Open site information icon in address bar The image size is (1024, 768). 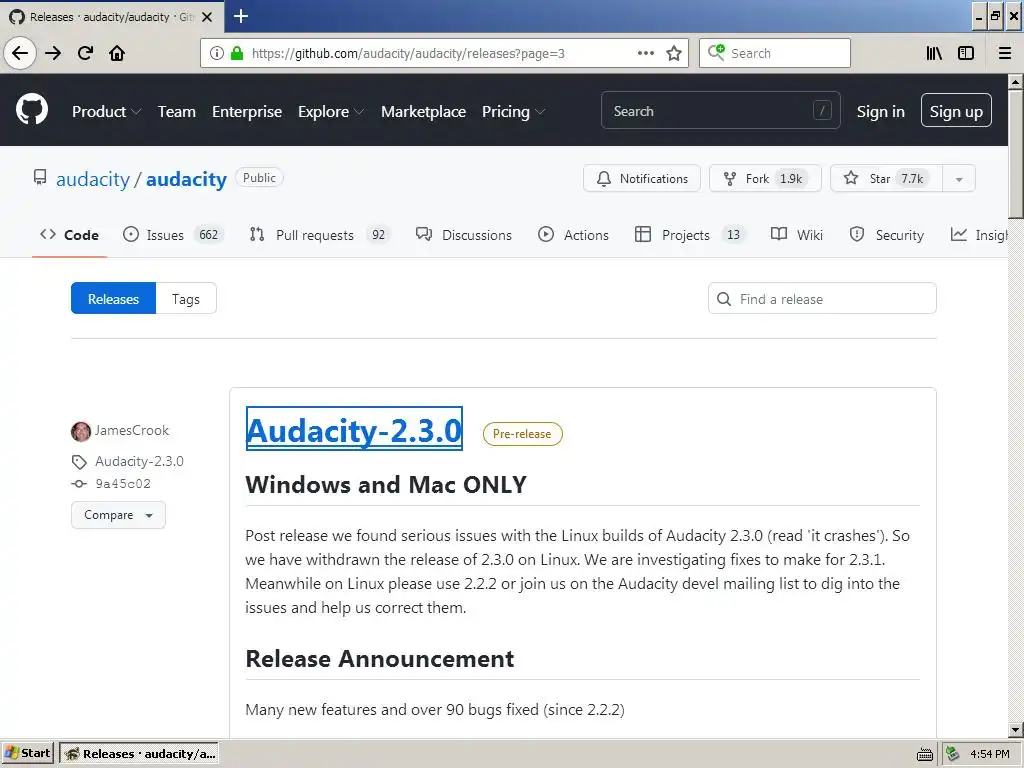coord(217,53)
